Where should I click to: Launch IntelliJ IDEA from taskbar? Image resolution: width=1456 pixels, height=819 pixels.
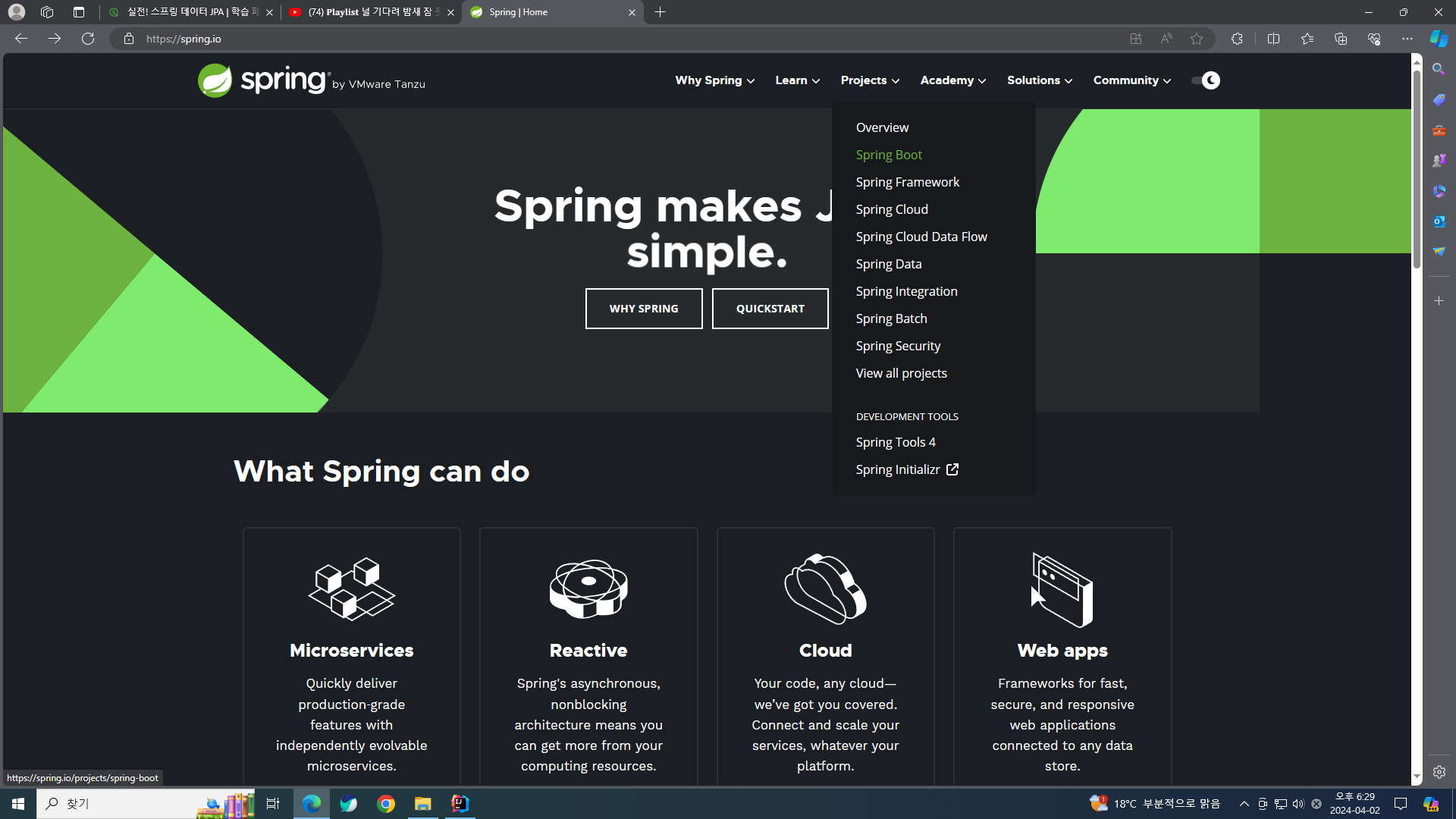[460, 803]
